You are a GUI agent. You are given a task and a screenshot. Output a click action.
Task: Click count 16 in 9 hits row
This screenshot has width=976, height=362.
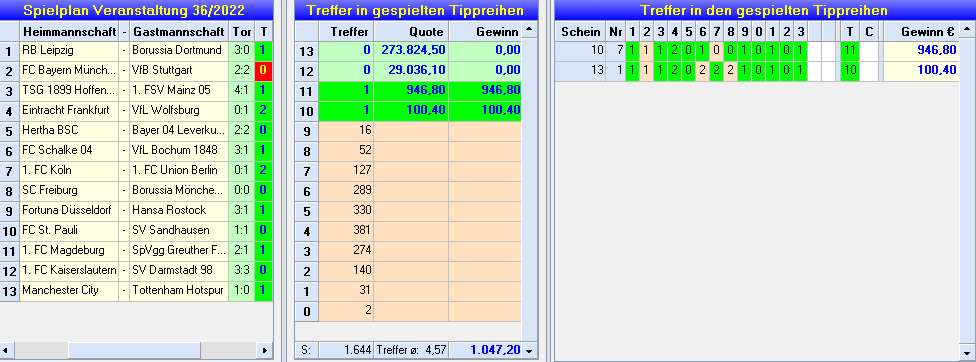point(346,131)
